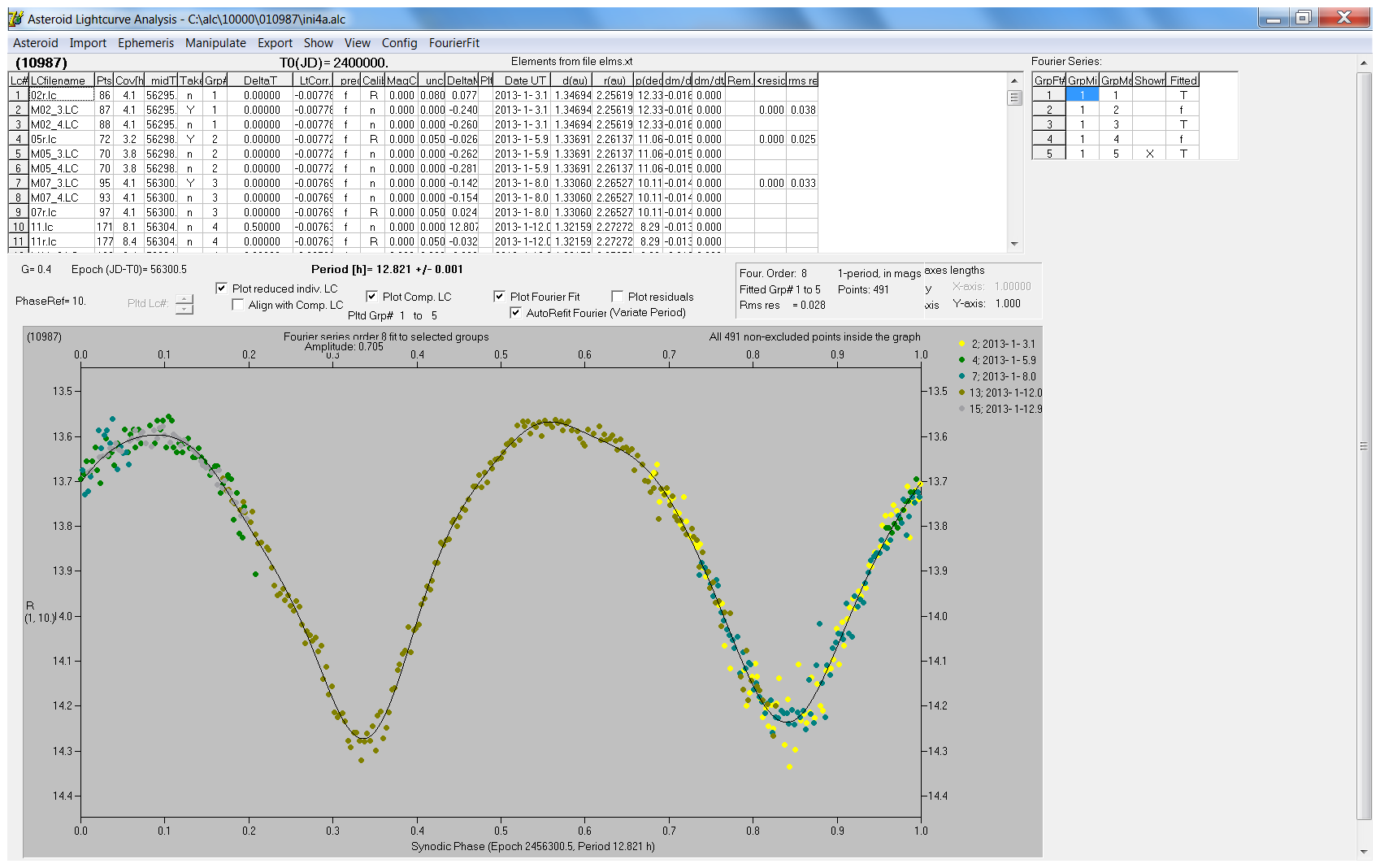This screenshot has width=1380, height=868.
Task: Click the Rms res = 0.028 text
Action: tap(782, 306)
